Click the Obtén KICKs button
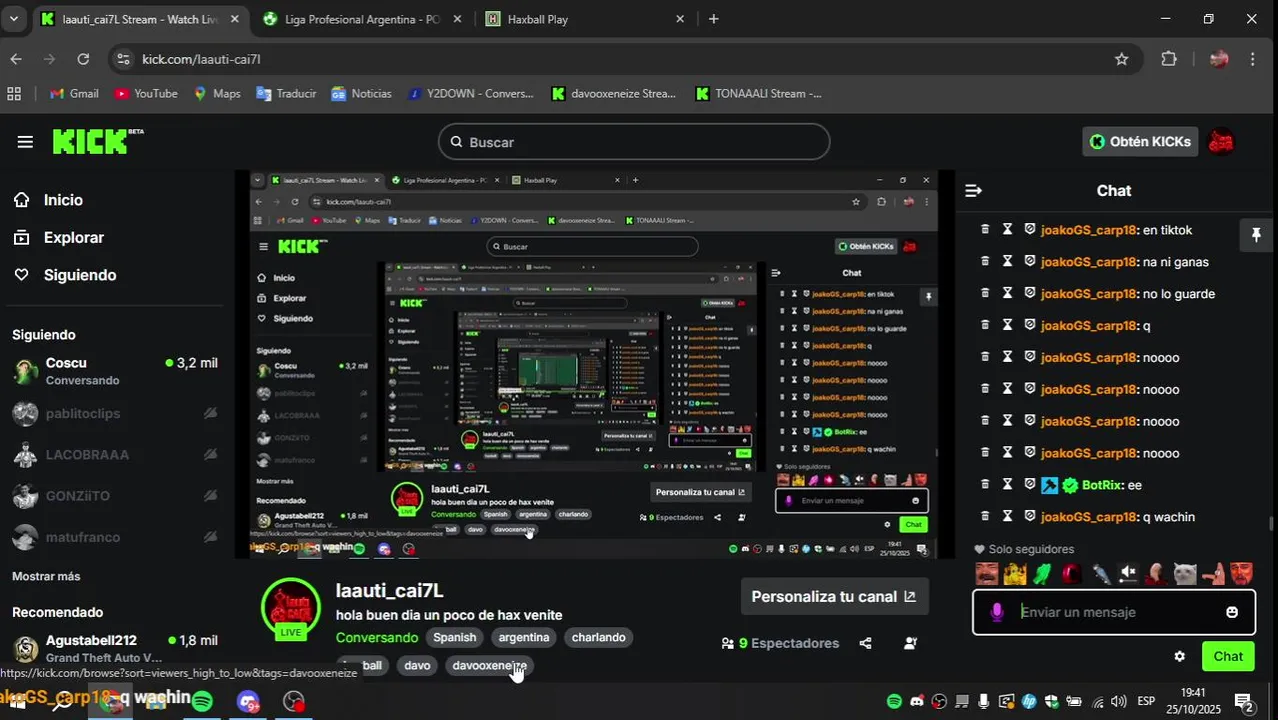Viewport: 1278px width, 720px height. pos(1141,142)
